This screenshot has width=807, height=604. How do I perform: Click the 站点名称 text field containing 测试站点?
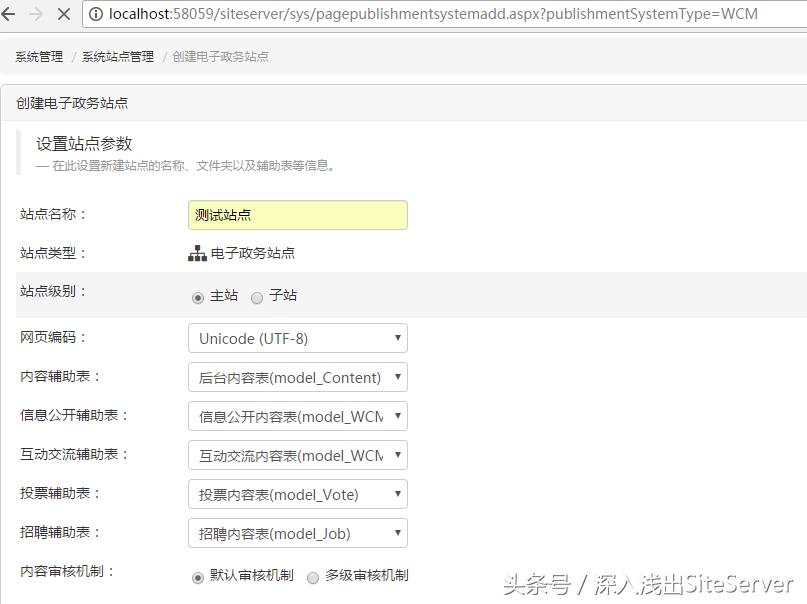click(x=295, y=214)
